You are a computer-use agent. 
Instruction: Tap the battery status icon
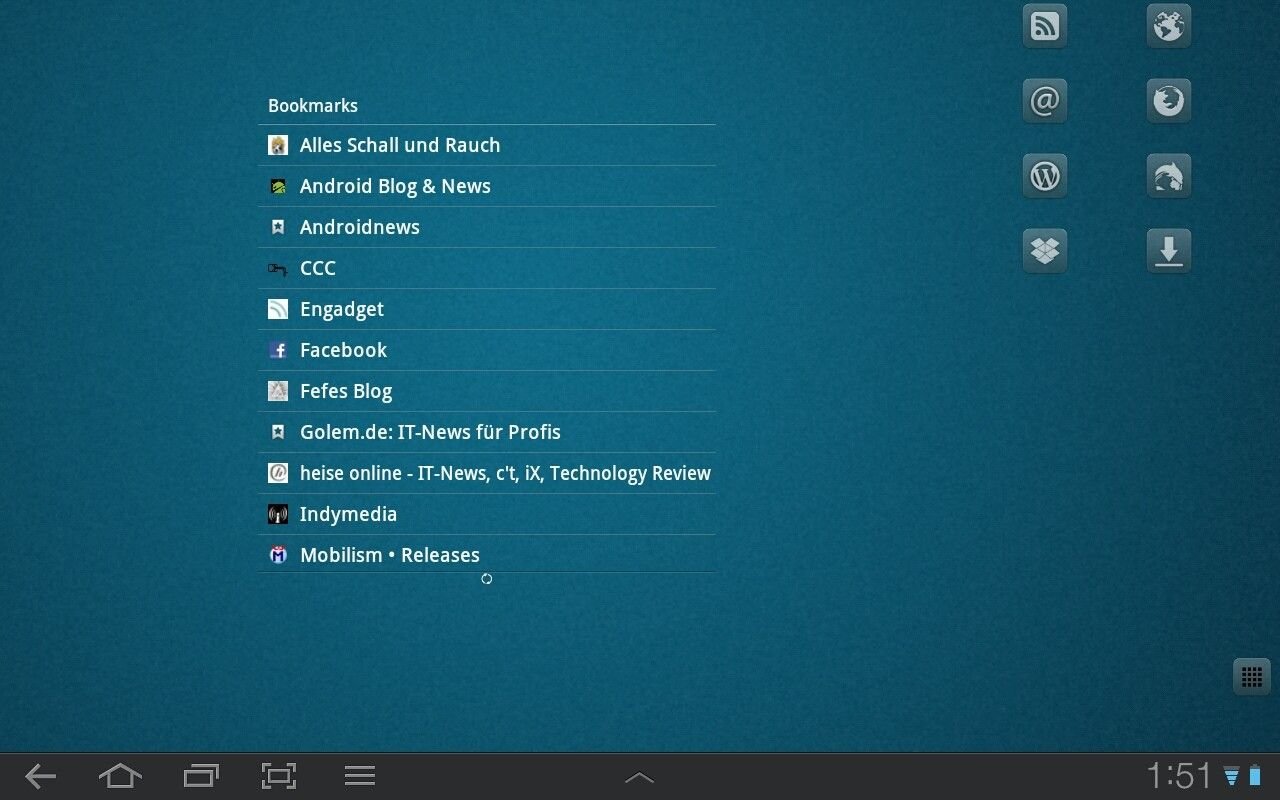coord(1255,776)
